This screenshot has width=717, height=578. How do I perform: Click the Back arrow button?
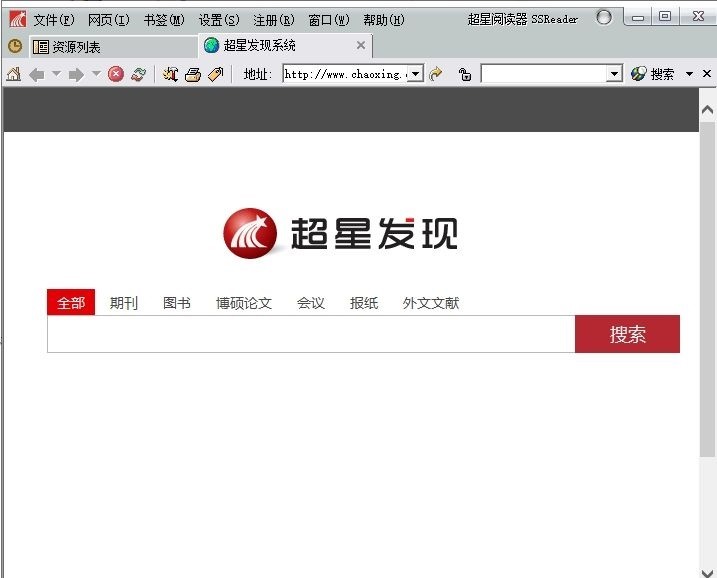[x=37, y=74]
